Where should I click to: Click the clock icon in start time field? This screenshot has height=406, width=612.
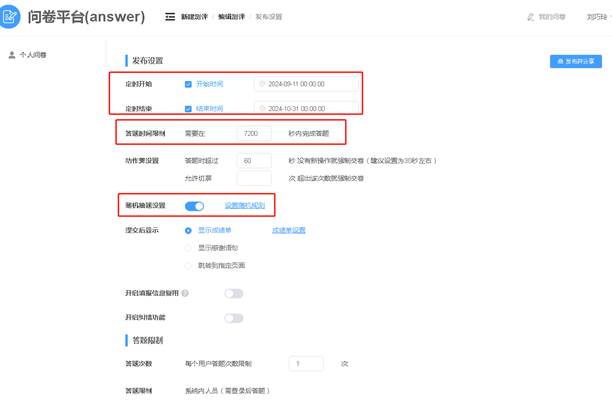coord(263,85)
